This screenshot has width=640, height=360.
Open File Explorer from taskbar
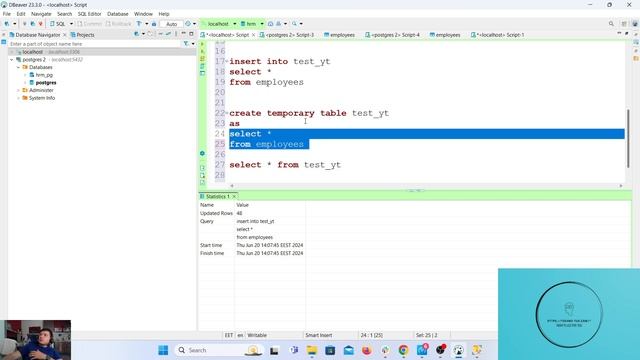coord(312,350)
